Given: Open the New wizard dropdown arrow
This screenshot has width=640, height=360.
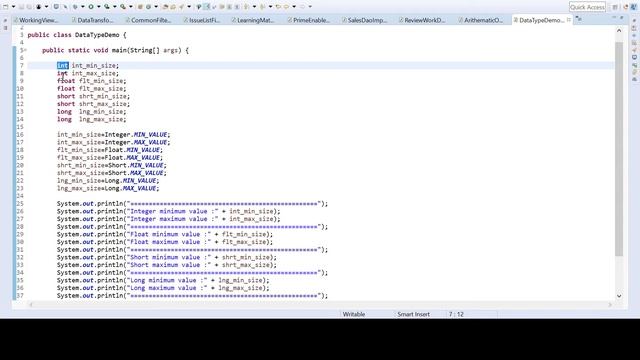Looking at the screenshot, I should point(13,7).
